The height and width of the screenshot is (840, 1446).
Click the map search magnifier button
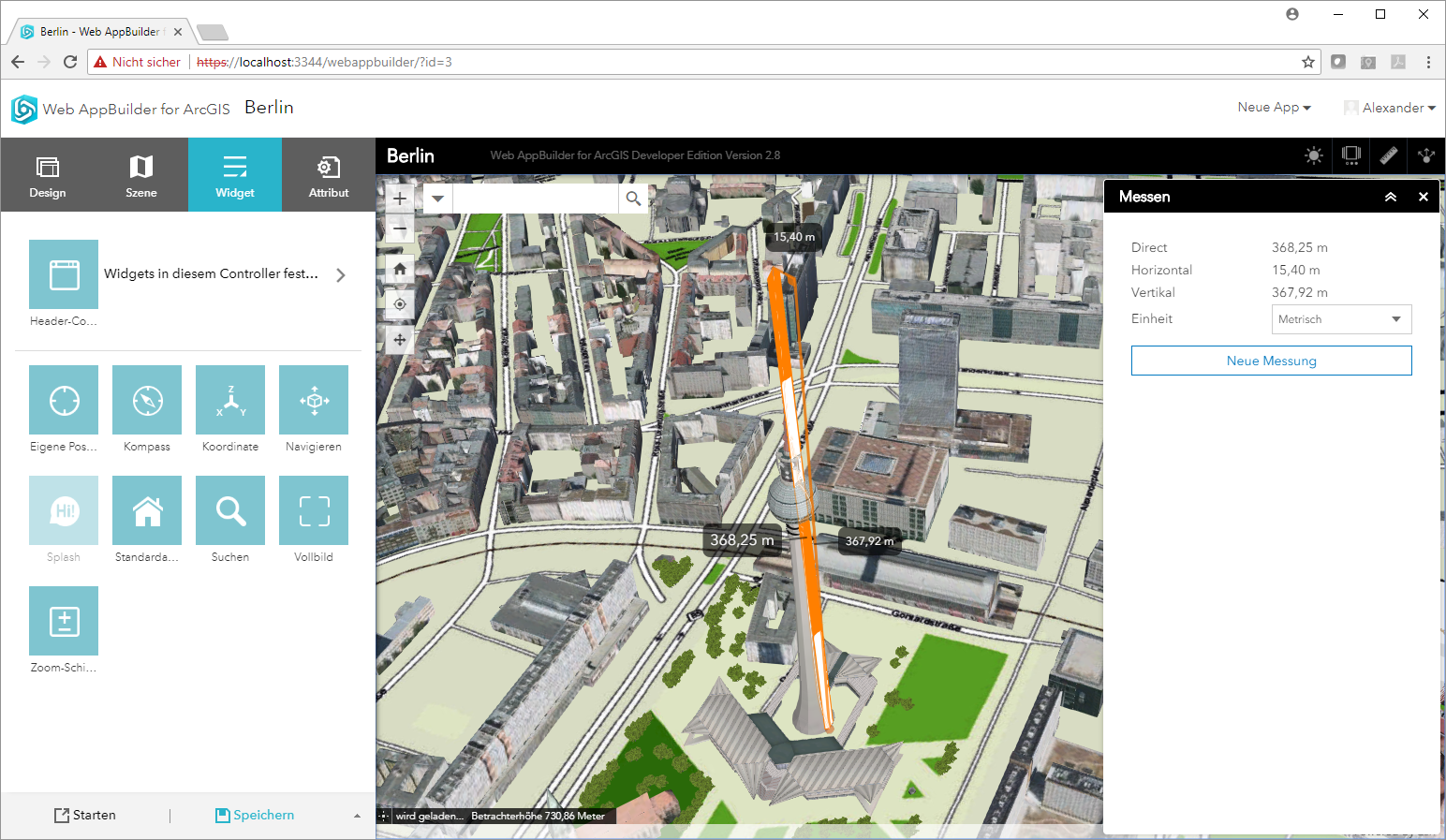(x=633, y=199)
